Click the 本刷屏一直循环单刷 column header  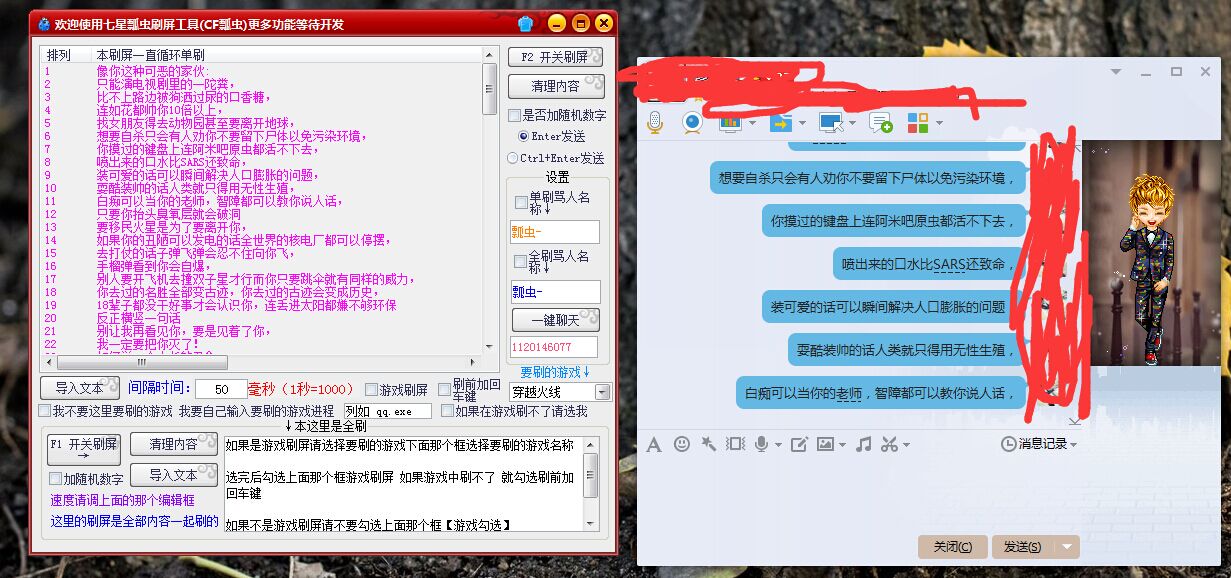150,55
